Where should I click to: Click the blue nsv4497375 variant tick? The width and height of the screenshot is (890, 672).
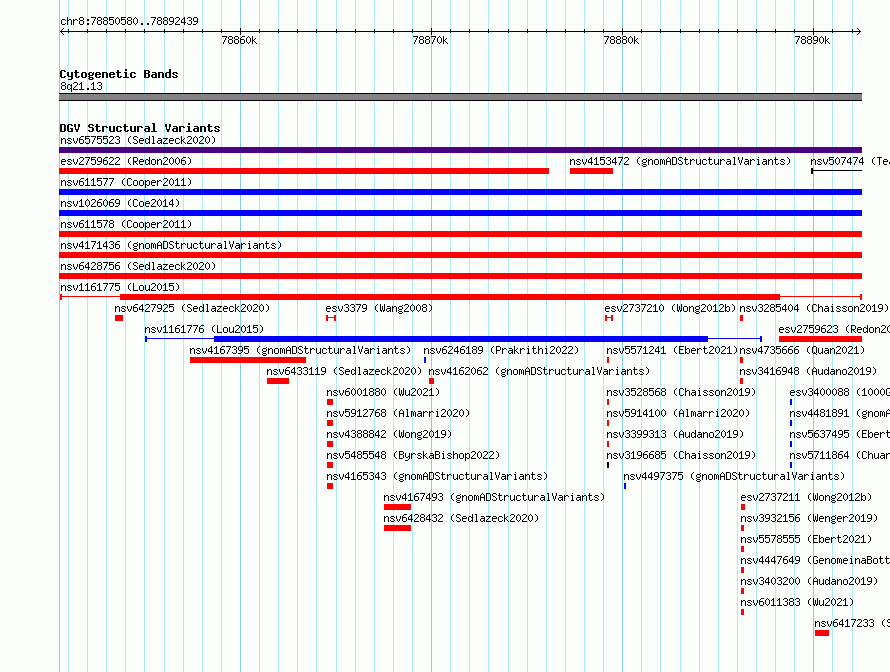pos(625,486)
